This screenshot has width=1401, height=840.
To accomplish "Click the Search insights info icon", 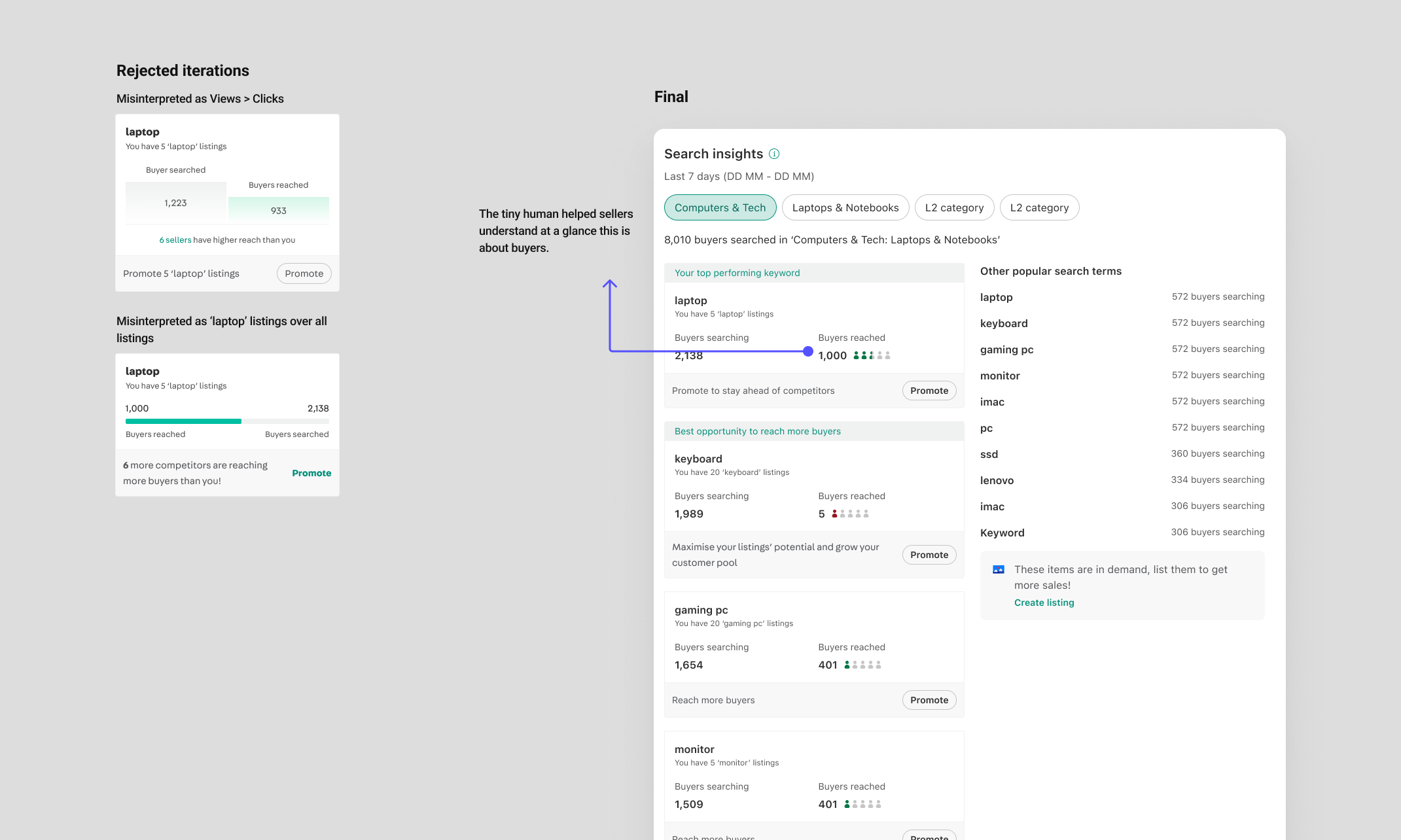I will (774, 154).
